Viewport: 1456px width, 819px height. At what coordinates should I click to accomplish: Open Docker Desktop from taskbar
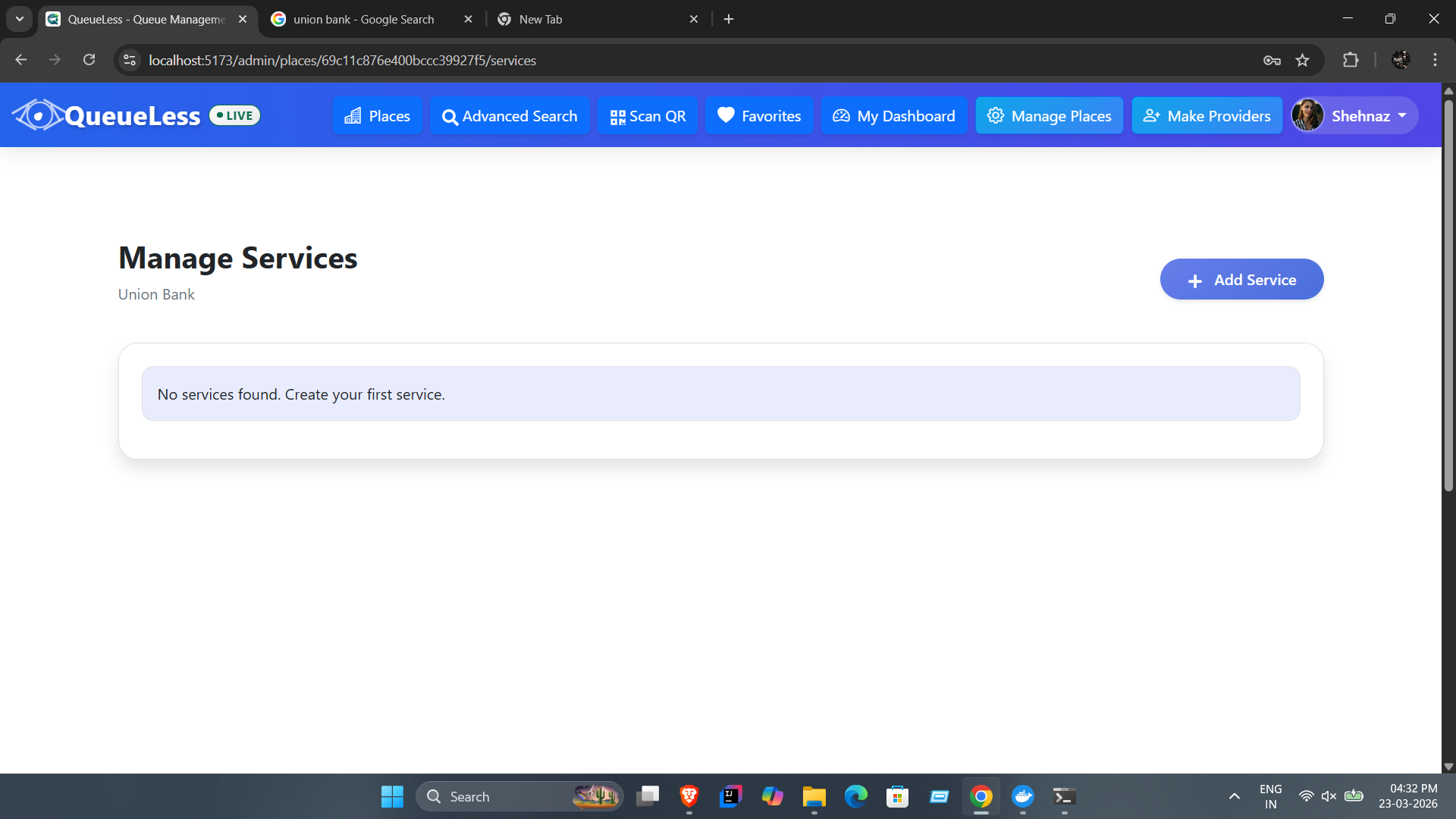[x=1023, y=796]
